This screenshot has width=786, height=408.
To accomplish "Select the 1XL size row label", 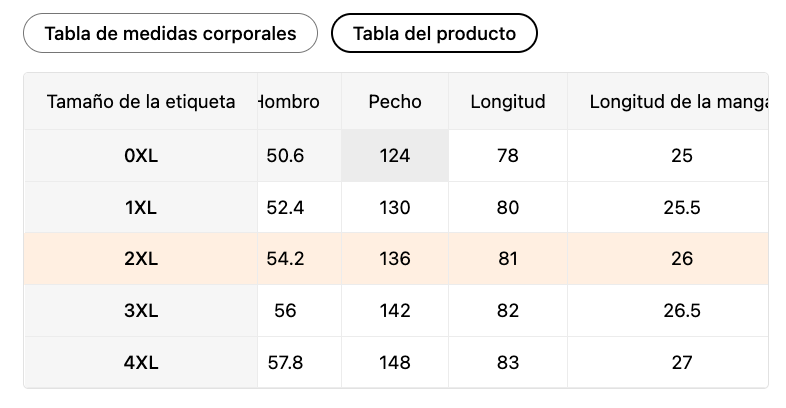I will [141, 208].
